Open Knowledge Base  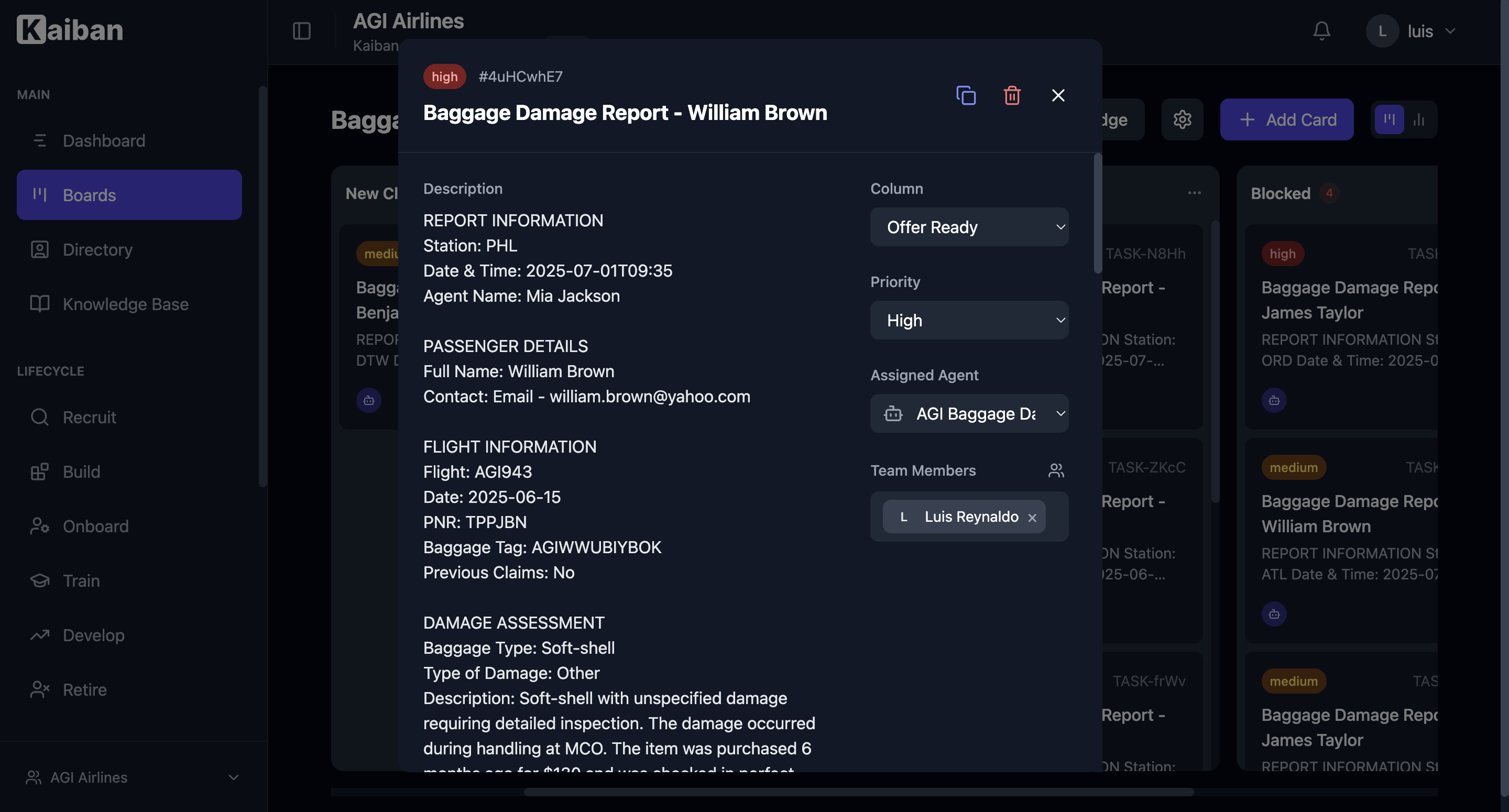[x=129, y=304]
